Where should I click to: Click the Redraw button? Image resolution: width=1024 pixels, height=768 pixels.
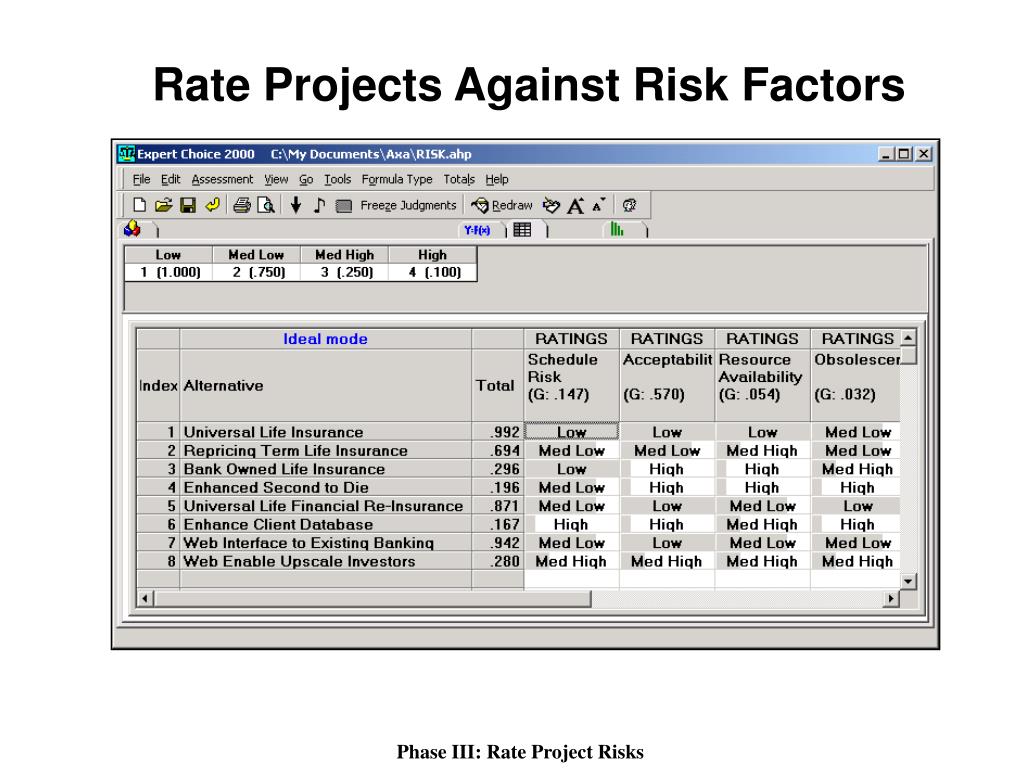(x=502, y=205)
